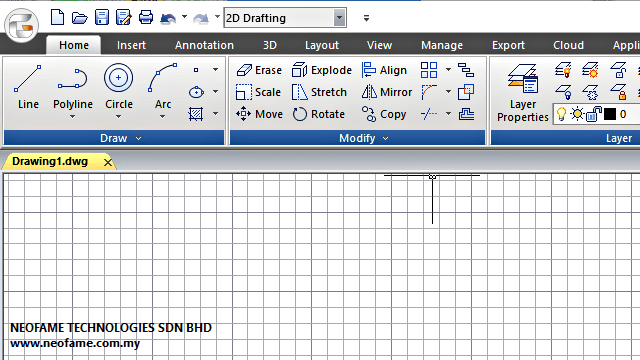Screen dimensions: 640x360
Task: Select the Point tool icon
Action: click(196, 70)
